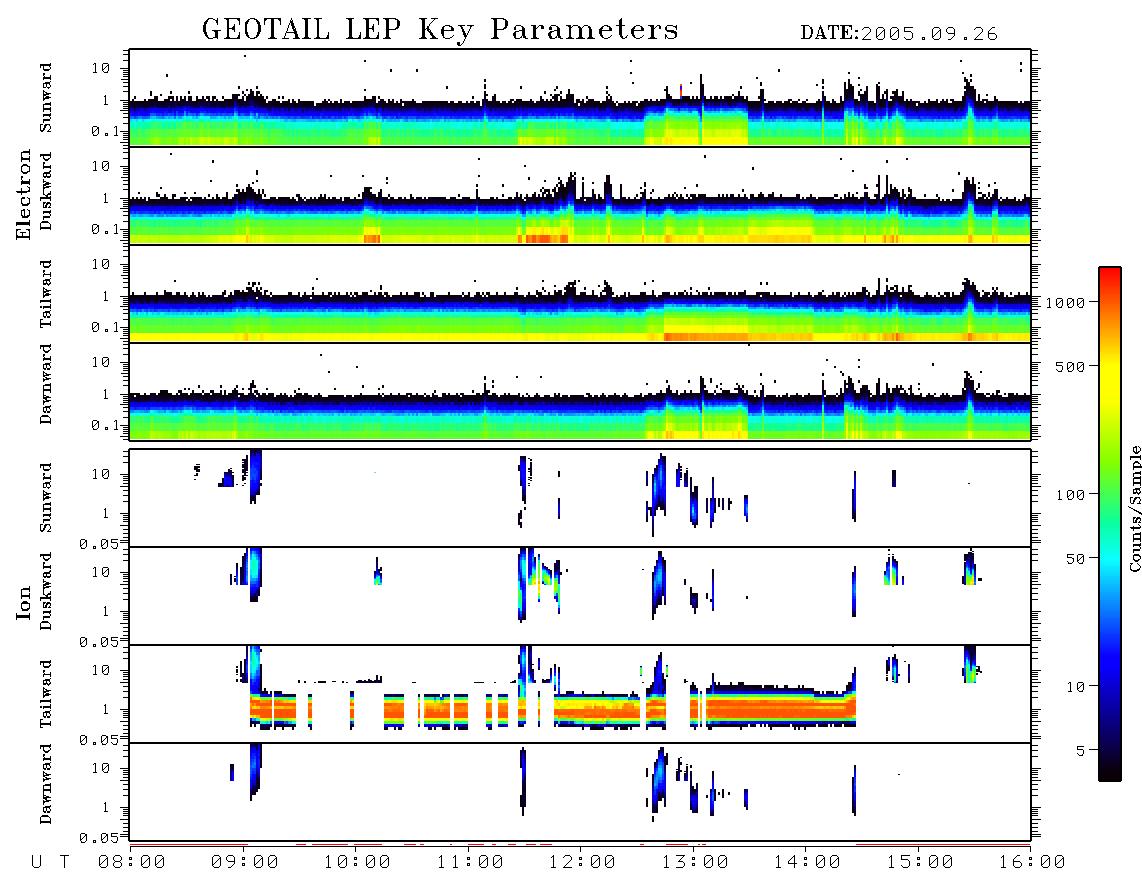The height and width of the screenshot is (880, 1142).
Task: Select the Counts/Sample colorbar title
Action: (x=1134, y=509)
